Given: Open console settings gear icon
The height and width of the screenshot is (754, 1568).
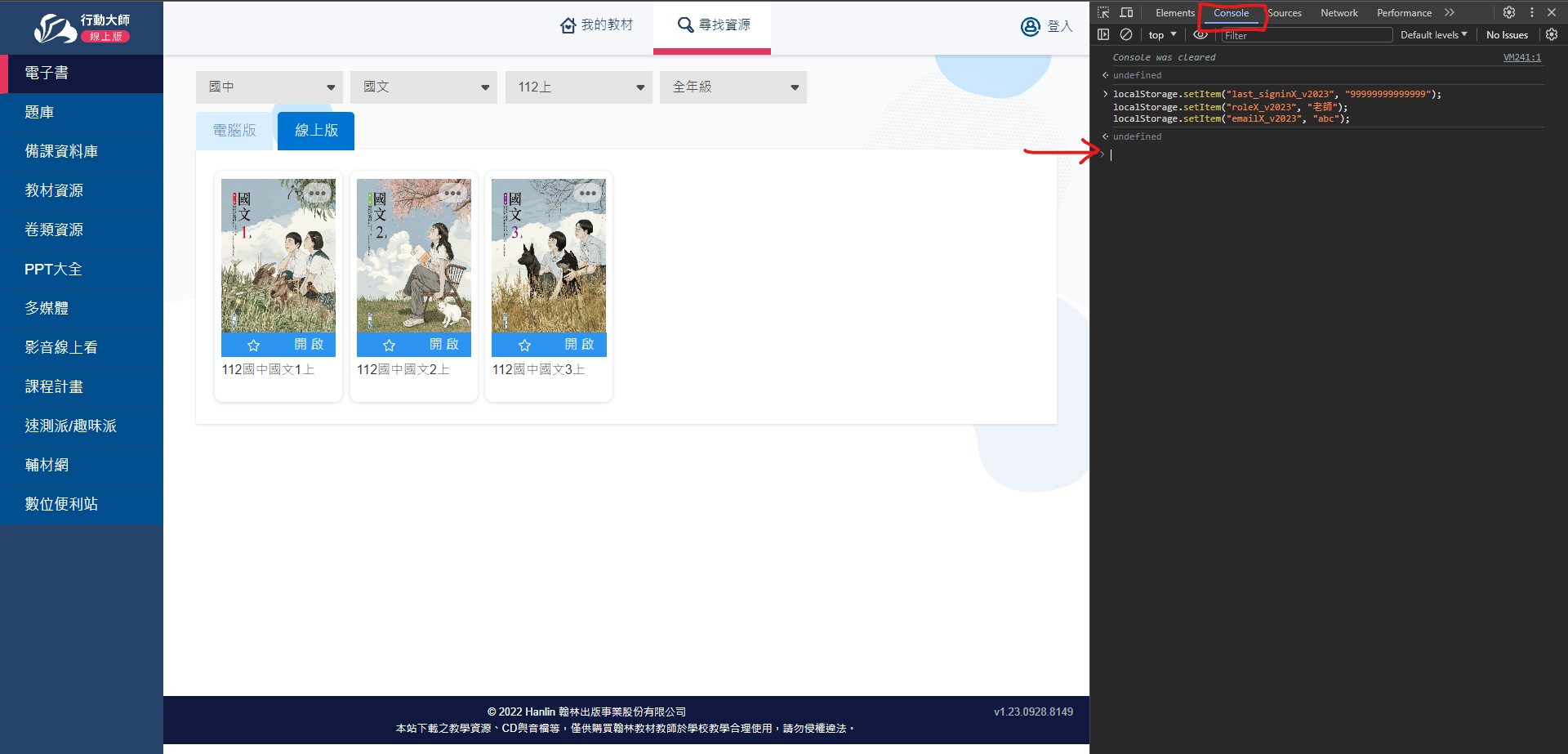Looking at the screenshot, I should 1552,34.
